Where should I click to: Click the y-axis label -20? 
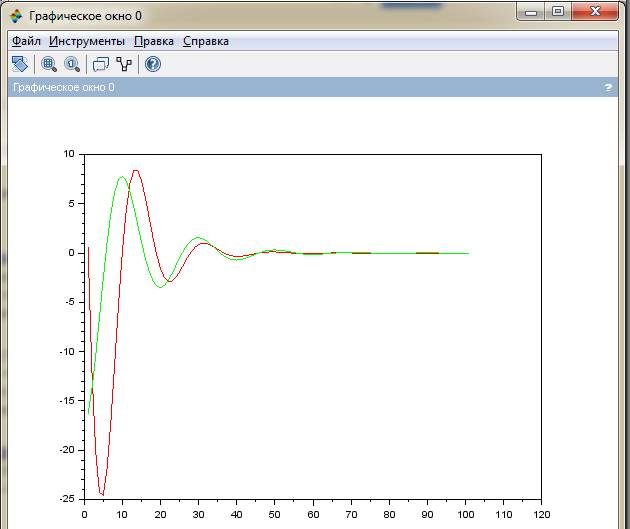click(67, 450)
